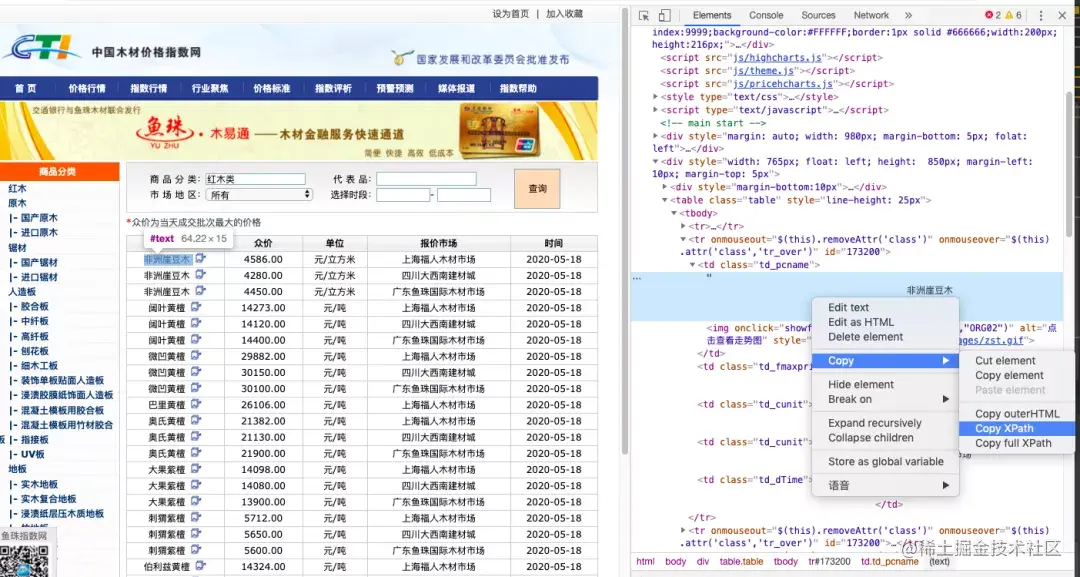Collapse the td class="td_pcname" node
The image size is (1080, 577).
[692, 265]
